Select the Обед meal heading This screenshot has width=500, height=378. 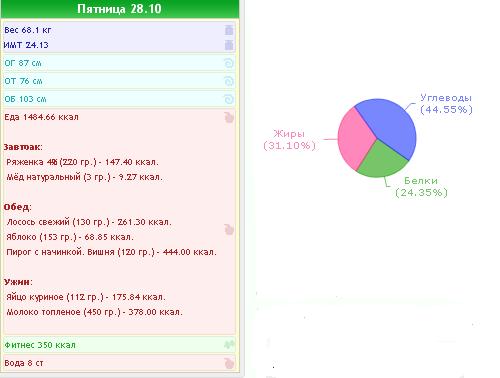[x=18, y=207]
